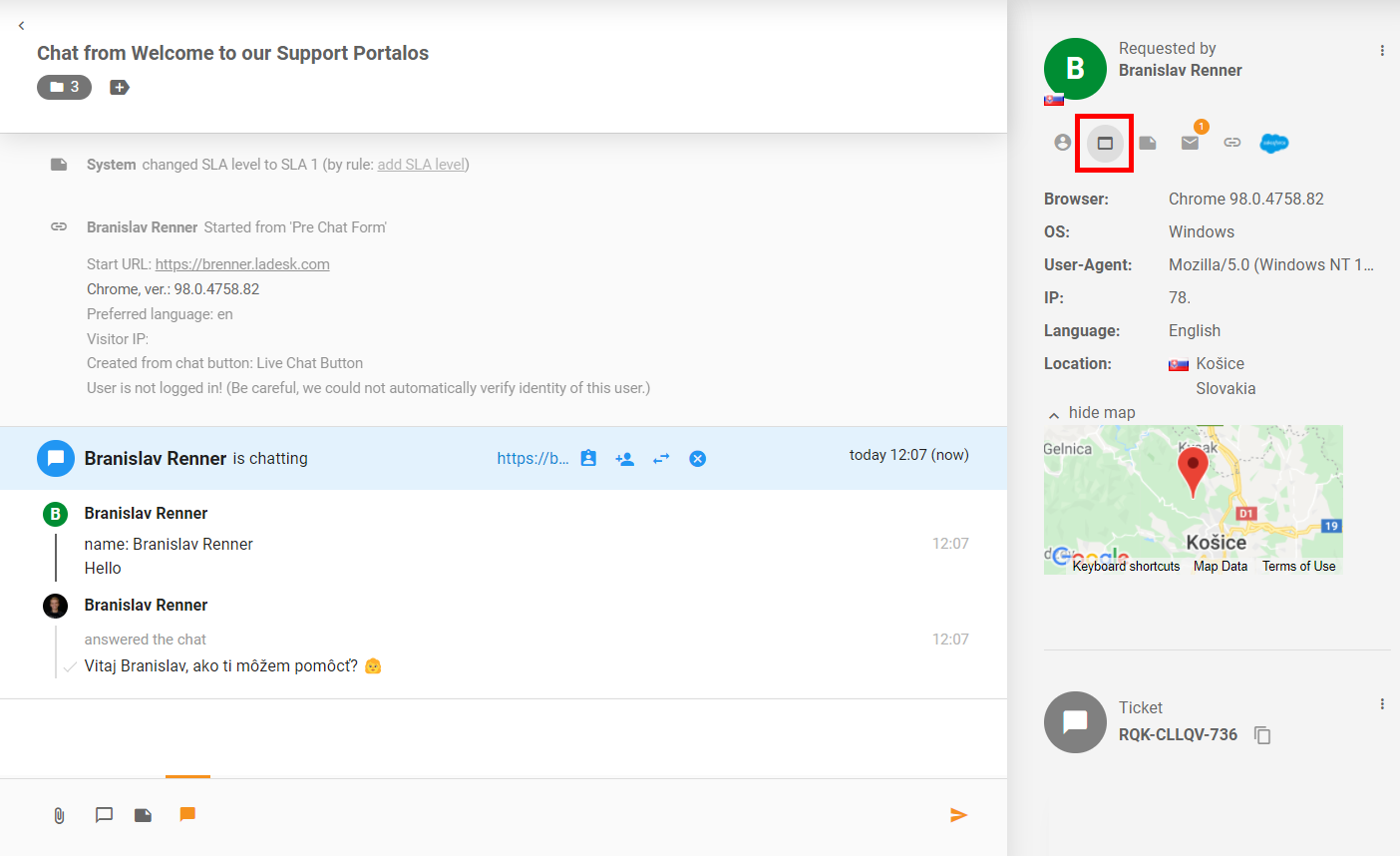The image size is (1400, 856).
Task: Open the Salesforce integration icon
Action: pyautogui.click(x=1274, y=143)
